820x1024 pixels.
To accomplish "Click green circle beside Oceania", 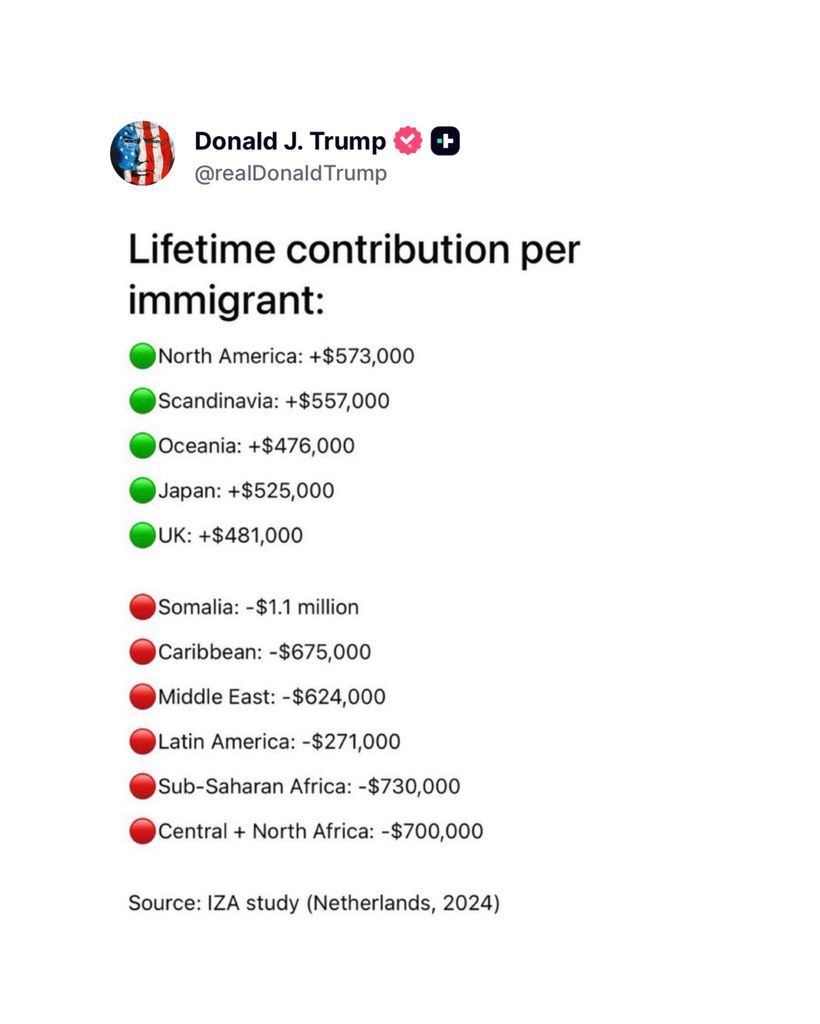I will click(x=142, y=446).
